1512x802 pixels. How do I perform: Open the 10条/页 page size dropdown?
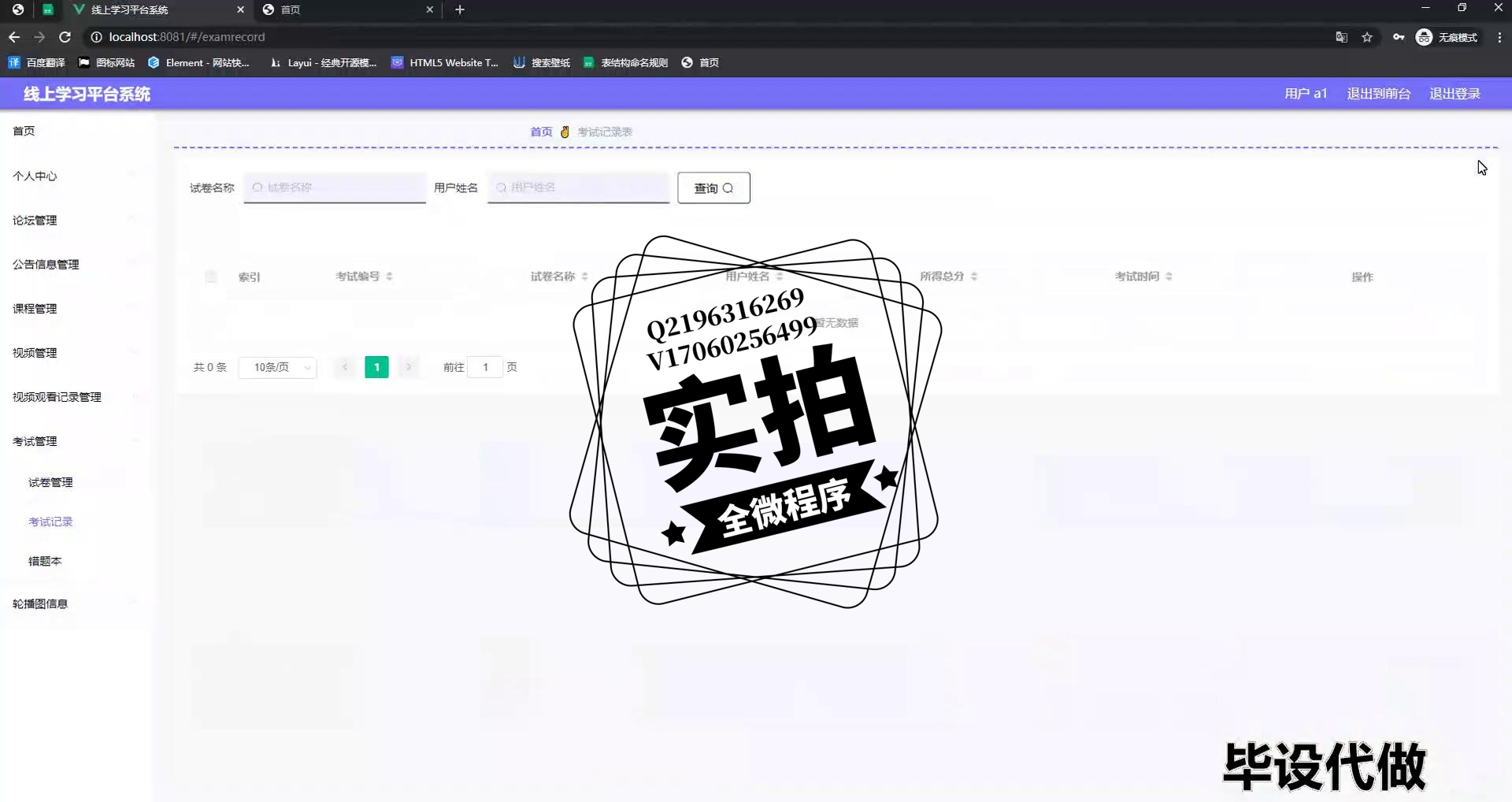pos(278,367)
